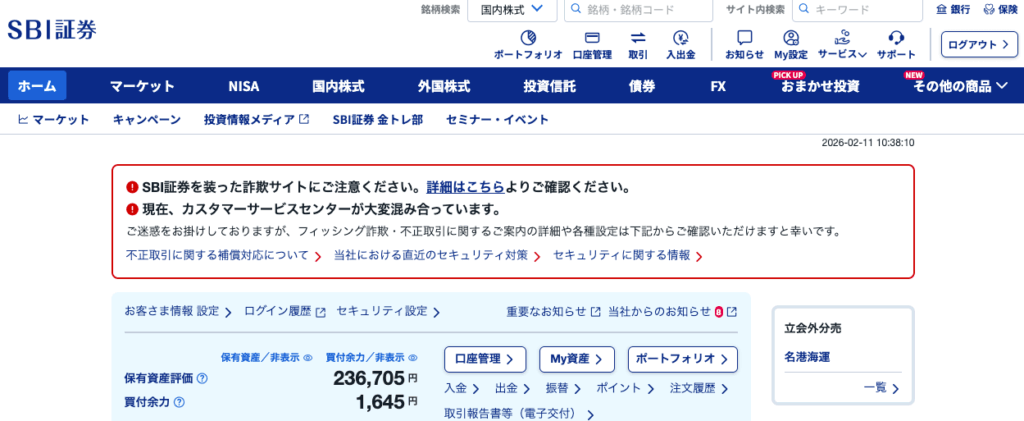Open the 取引 arrows icon
The height and width of the screenshot is (421, 1024).
[638, 38]
